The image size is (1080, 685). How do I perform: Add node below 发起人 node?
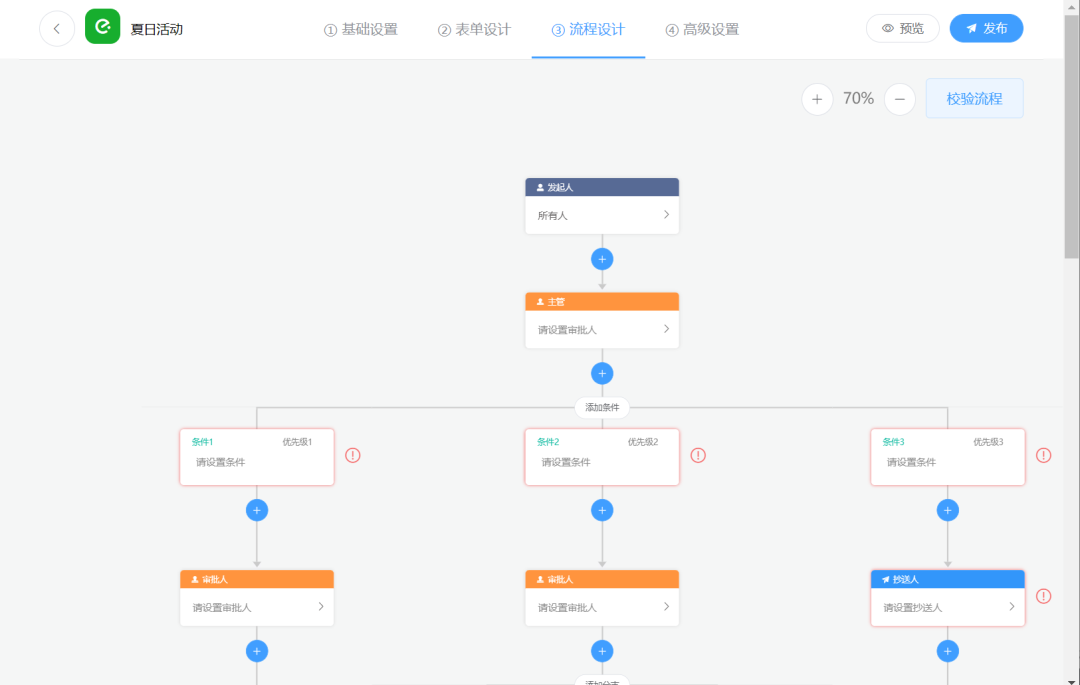(602, 260)
